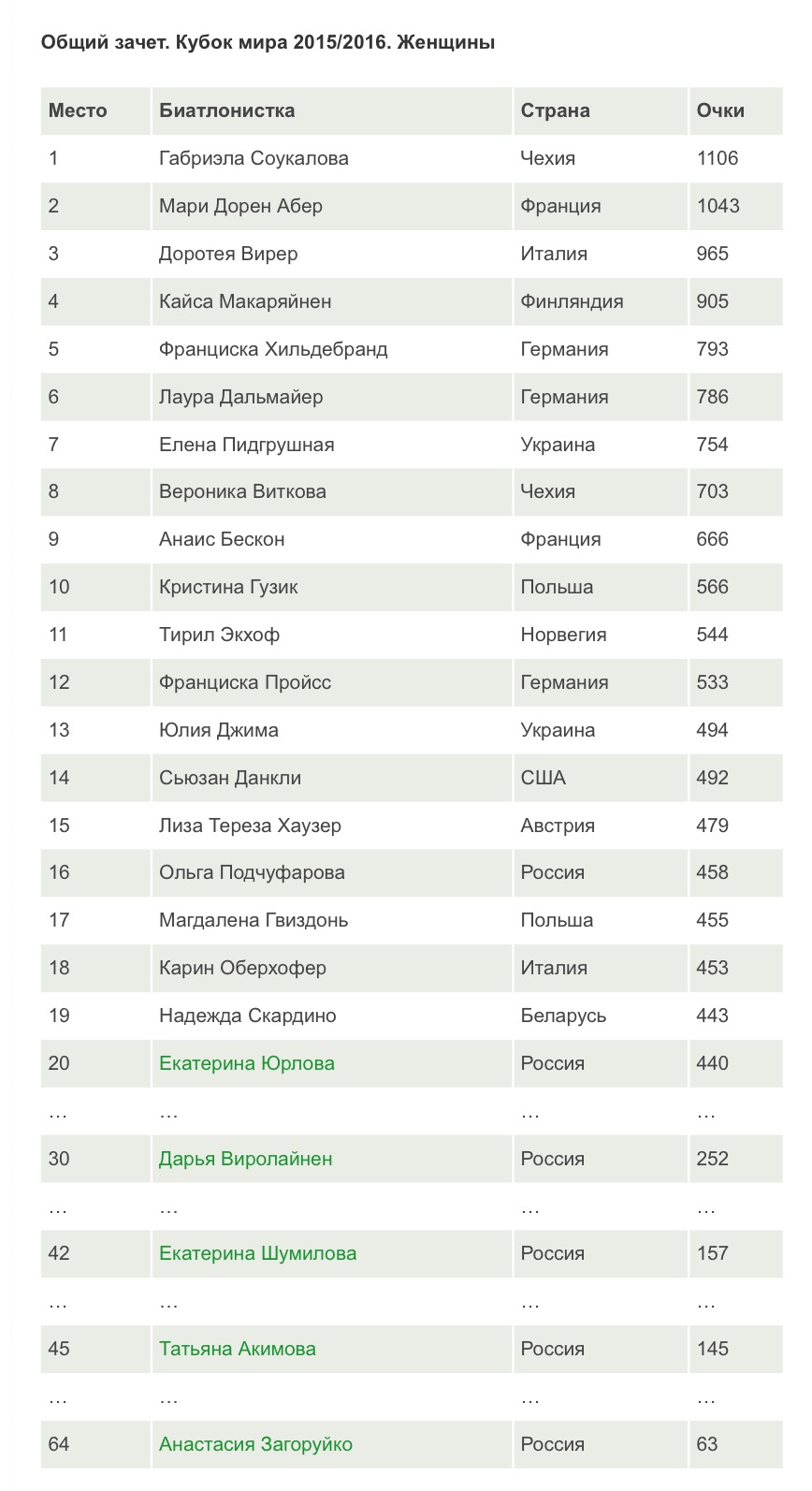Click the Доротея Вирер row name

pyautogui.click(x=228, y=254)
